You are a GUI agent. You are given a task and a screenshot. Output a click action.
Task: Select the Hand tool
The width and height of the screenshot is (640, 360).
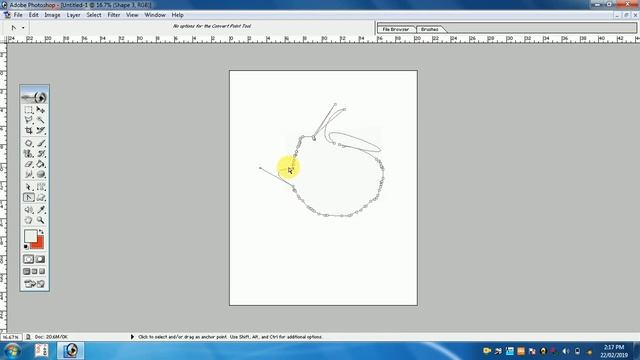(29, 220)
